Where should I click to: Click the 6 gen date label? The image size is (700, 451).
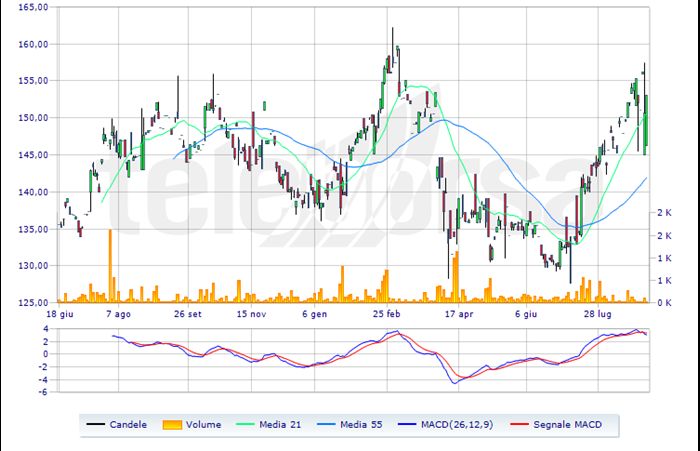point(314,314)
